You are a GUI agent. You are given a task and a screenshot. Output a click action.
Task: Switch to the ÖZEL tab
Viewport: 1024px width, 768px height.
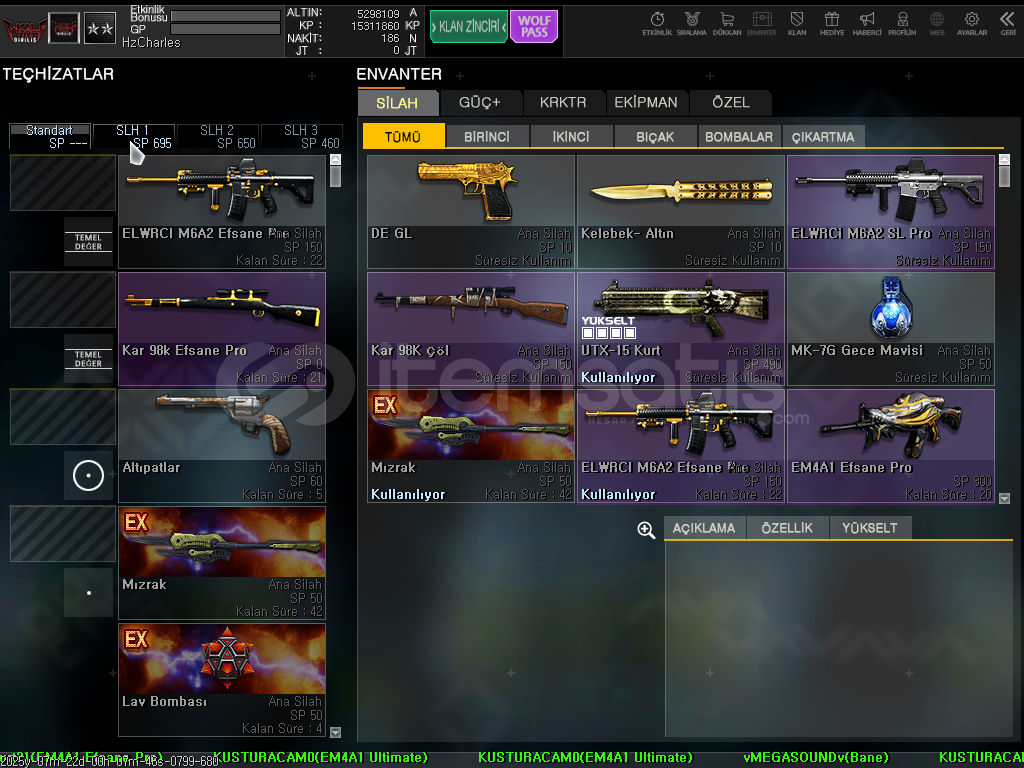[x=731, y=103]
